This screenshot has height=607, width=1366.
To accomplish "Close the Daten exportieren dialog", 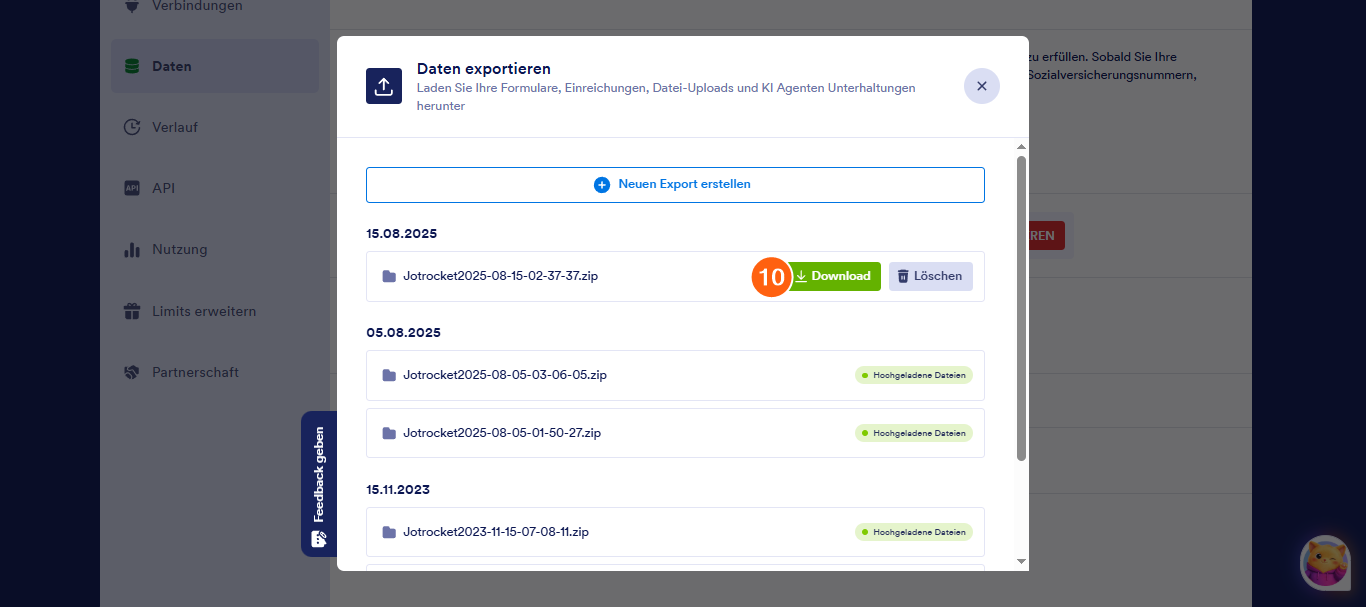I will (981, 86).
